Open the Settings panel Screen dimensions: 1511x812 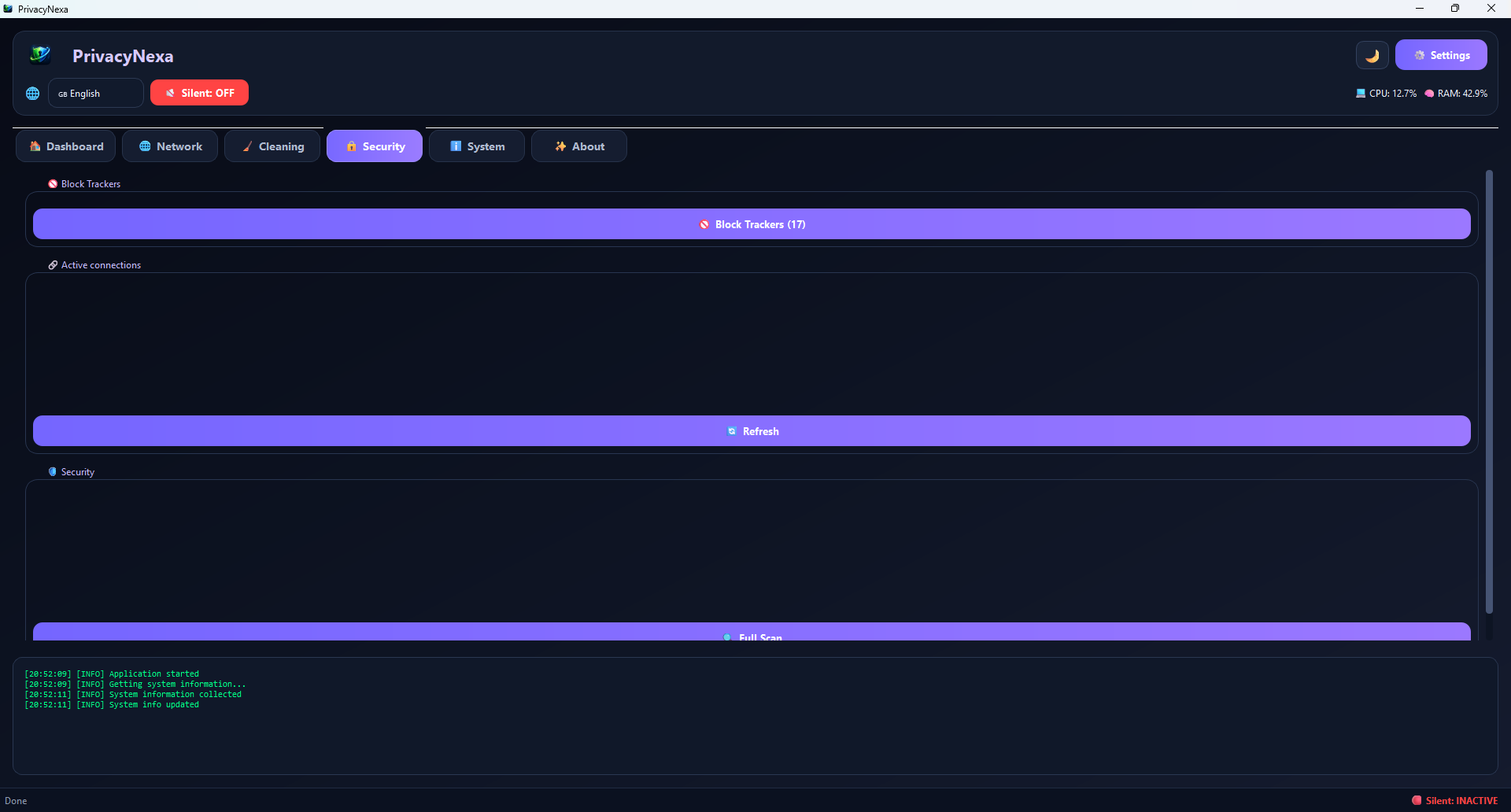1441,55
